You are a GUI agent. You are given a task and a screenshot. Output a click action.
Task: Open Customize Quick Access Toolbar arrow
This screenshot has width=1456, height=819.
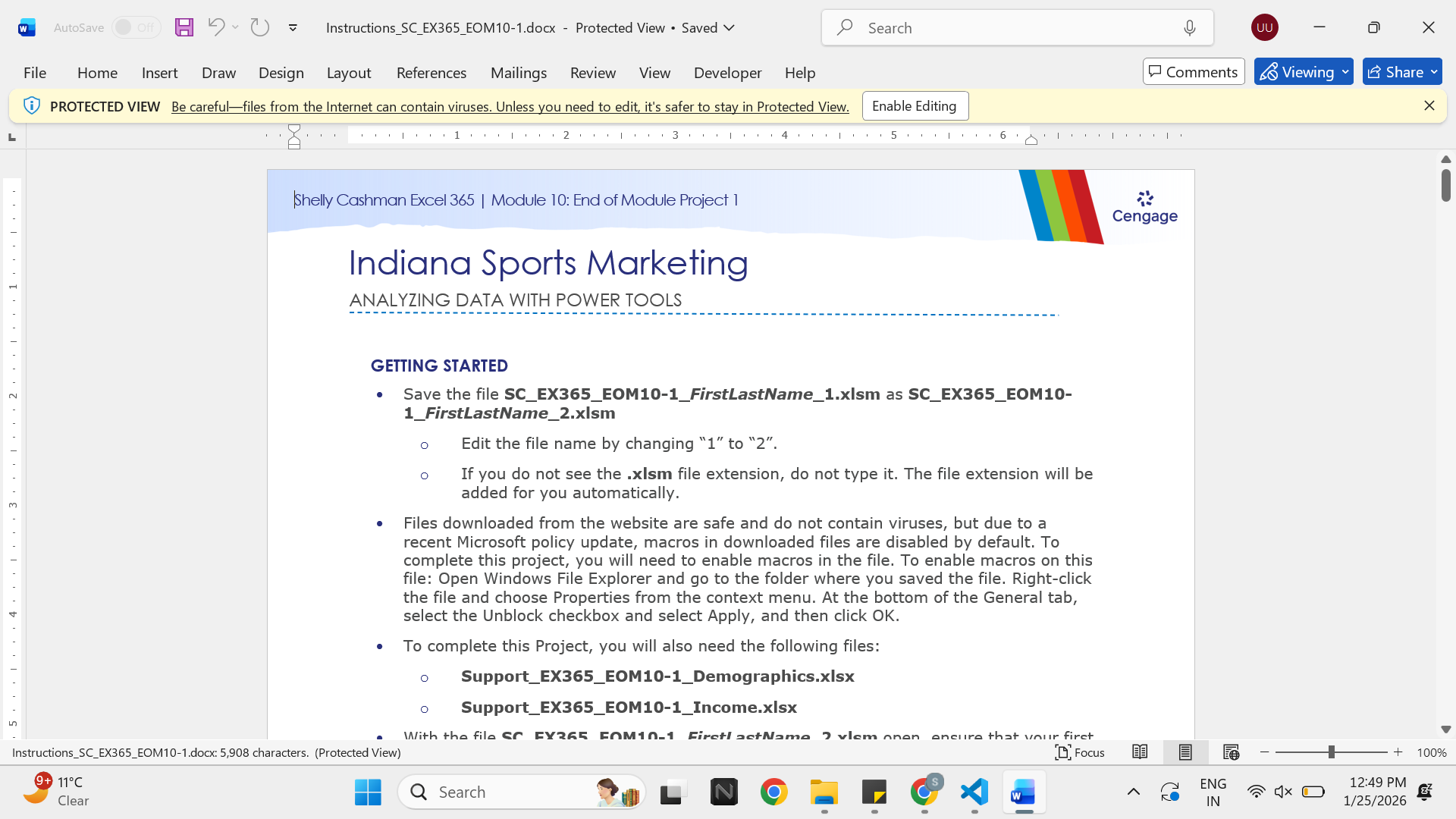(293, 28)
